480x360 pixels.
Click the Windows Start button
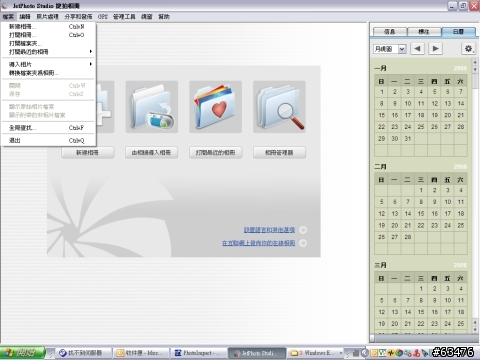[22, 353]
